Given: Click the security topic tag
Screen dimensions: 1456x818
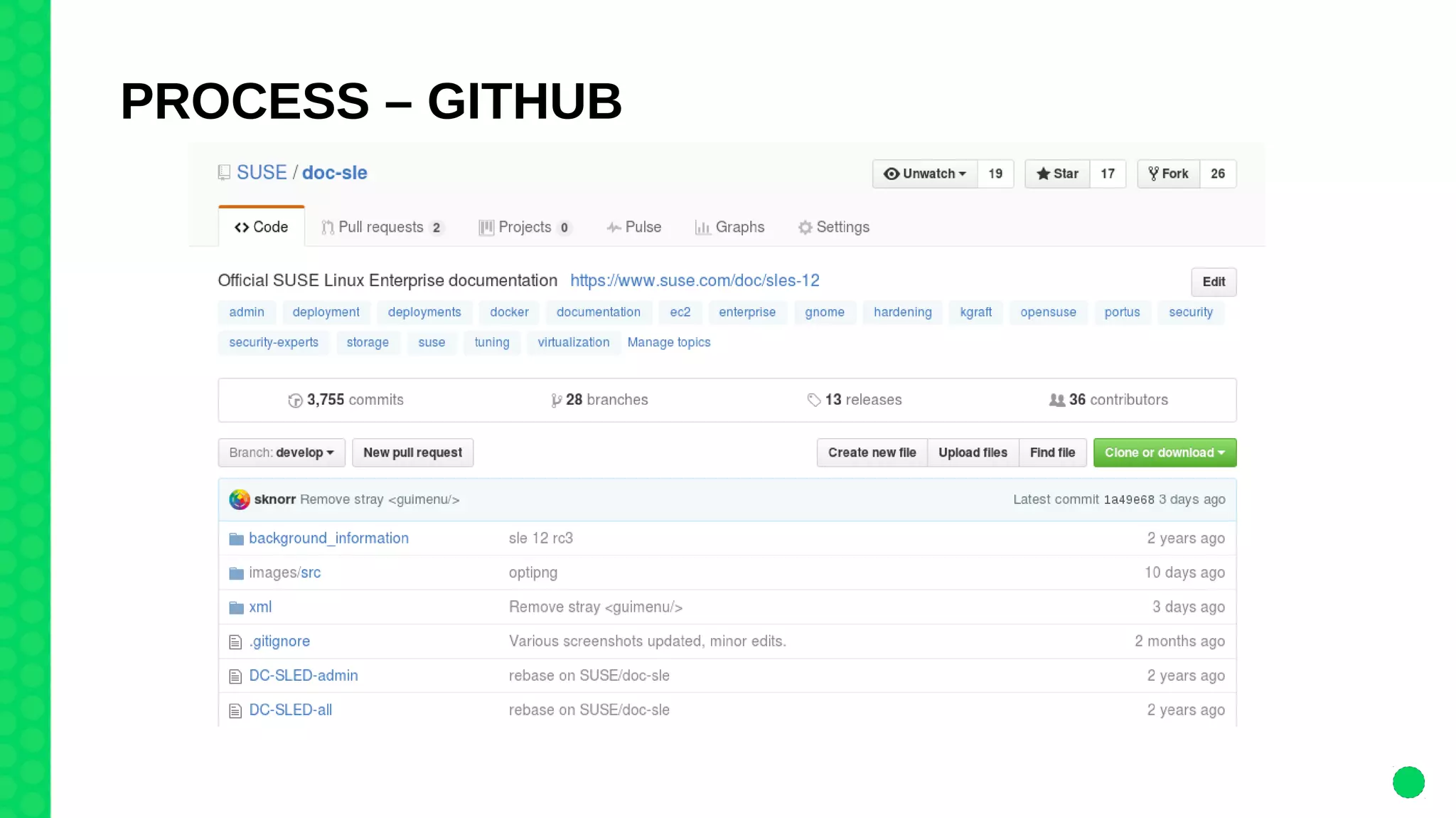Looking at the screenshot, I should click(1191, 312).
